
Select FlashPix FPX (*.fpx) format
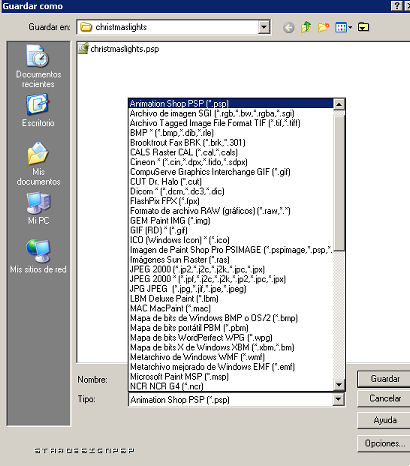[231, 201]
